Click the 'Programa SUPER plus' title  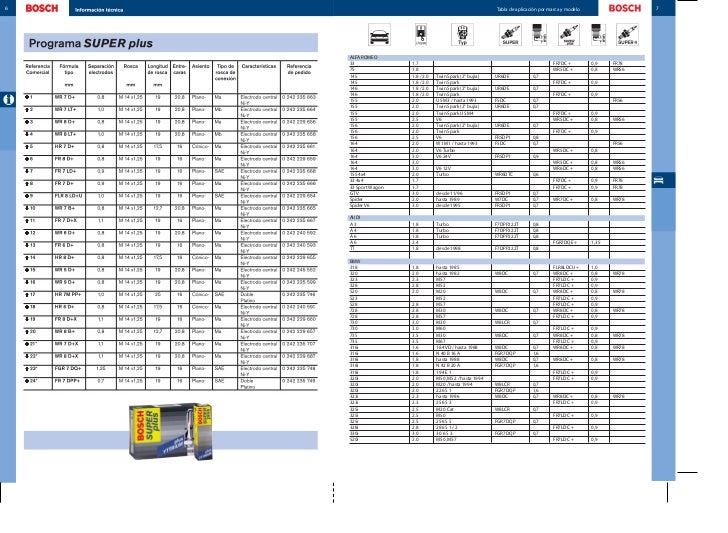tap(91, 43)
